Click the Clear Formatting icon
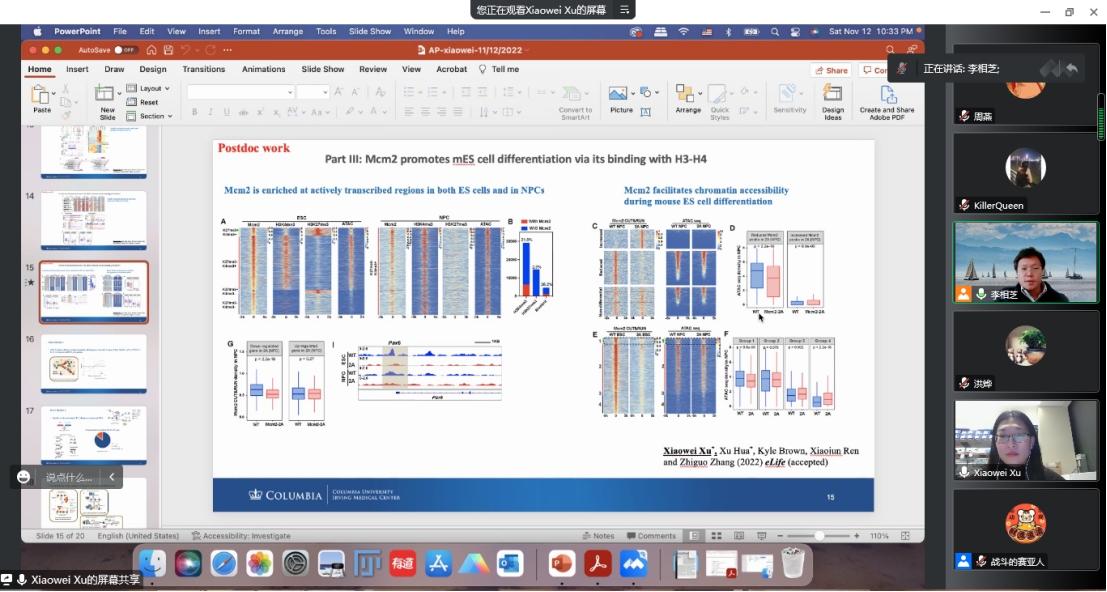The height and width of the screenshot is (592, 1107). (x=381, y=92)
